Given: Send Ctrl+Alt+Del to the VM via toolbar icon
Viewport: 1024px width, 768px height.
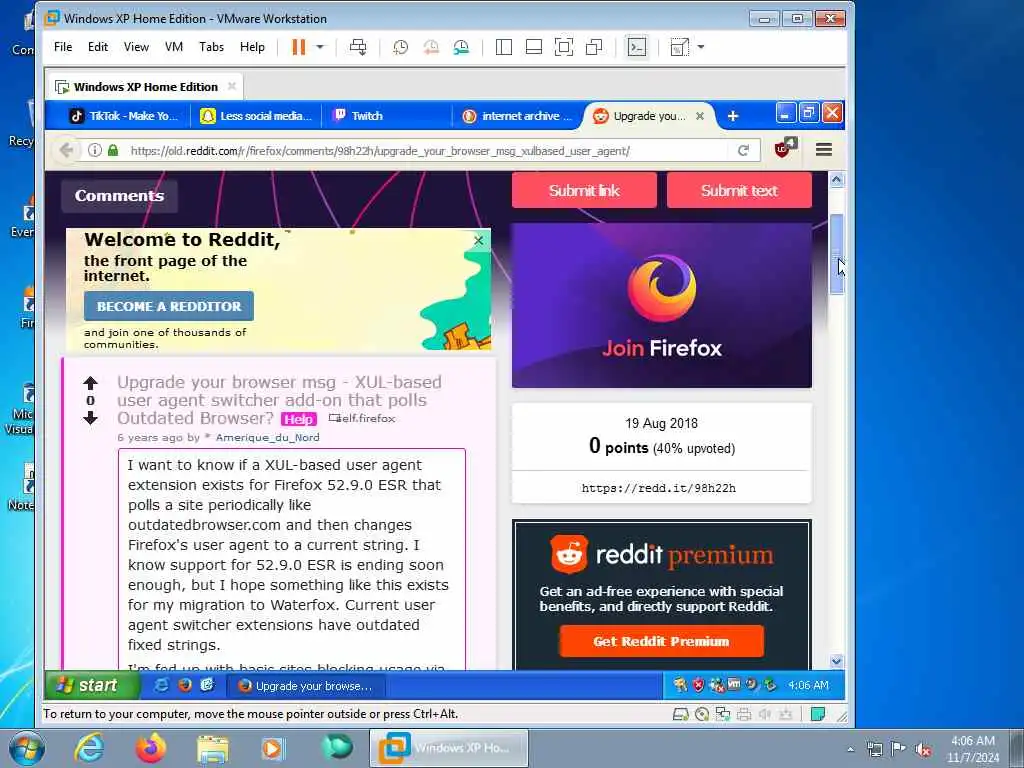Looking at the screenshot, I should (x=358, y=47).
